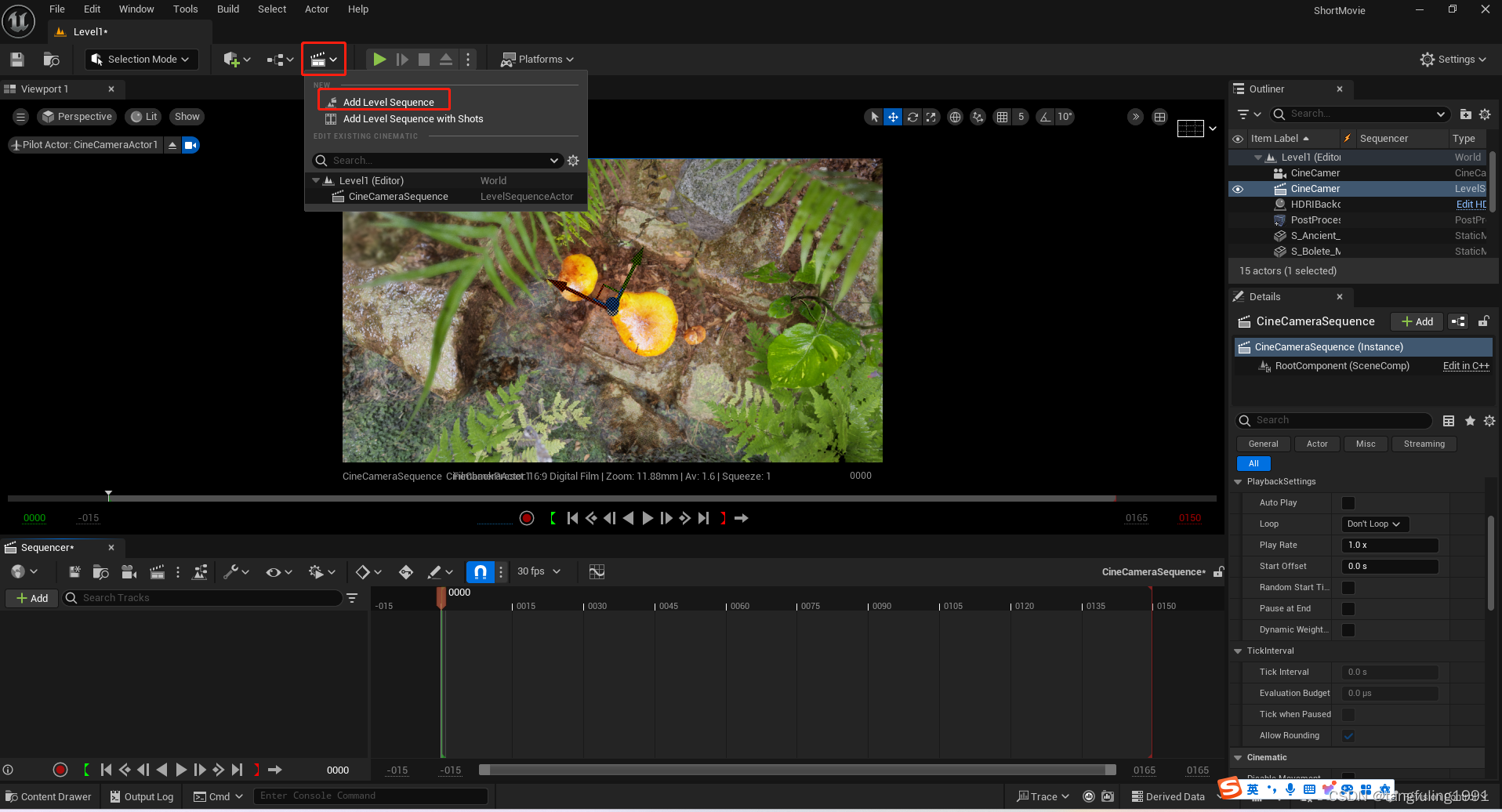The width and height of the screenshot is (1502, 812).
Task: Toggle rotation snapping angle icon
Action: click(x=1045, y=117)
